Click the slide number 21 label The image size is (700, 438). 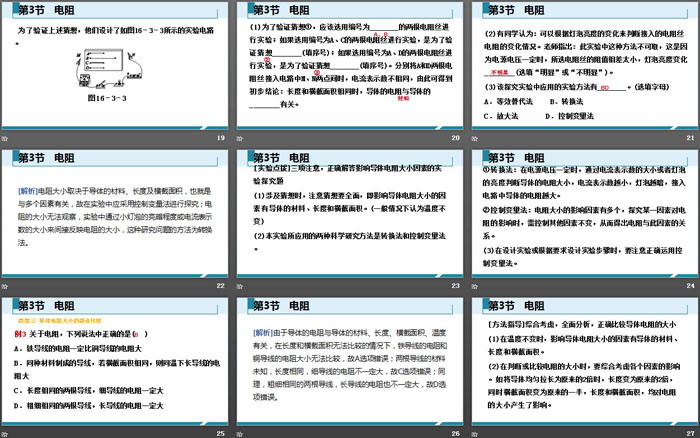click(x=690, y=137)
